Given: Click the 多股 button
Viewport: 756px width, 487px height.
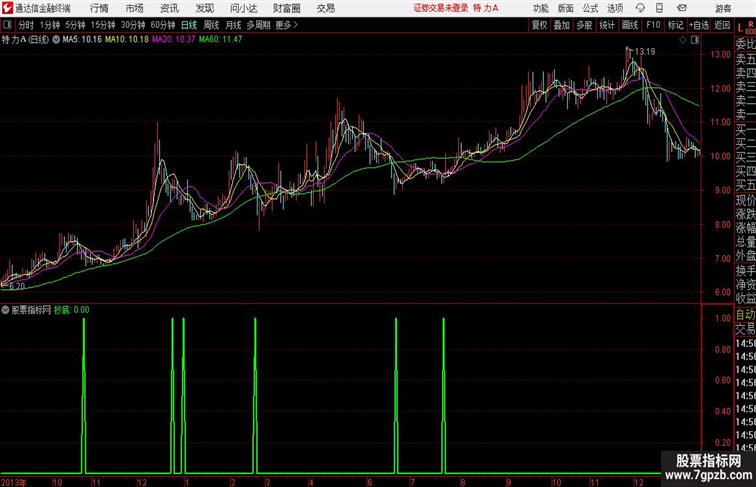Looking at the screenshot, I should pos(584,25).
